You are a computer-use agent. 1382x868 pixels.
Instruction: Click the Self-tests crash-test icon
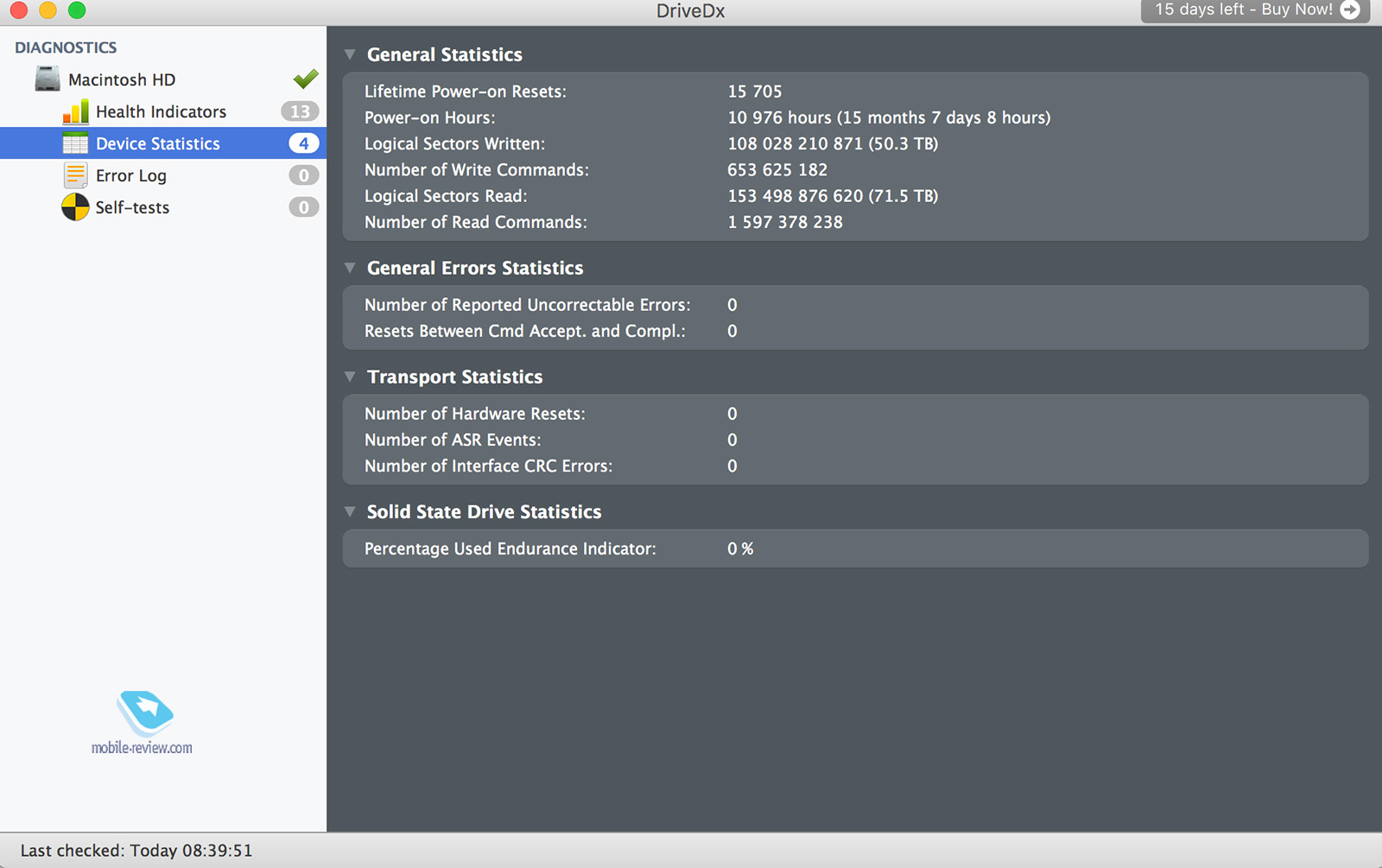[75, 207]
